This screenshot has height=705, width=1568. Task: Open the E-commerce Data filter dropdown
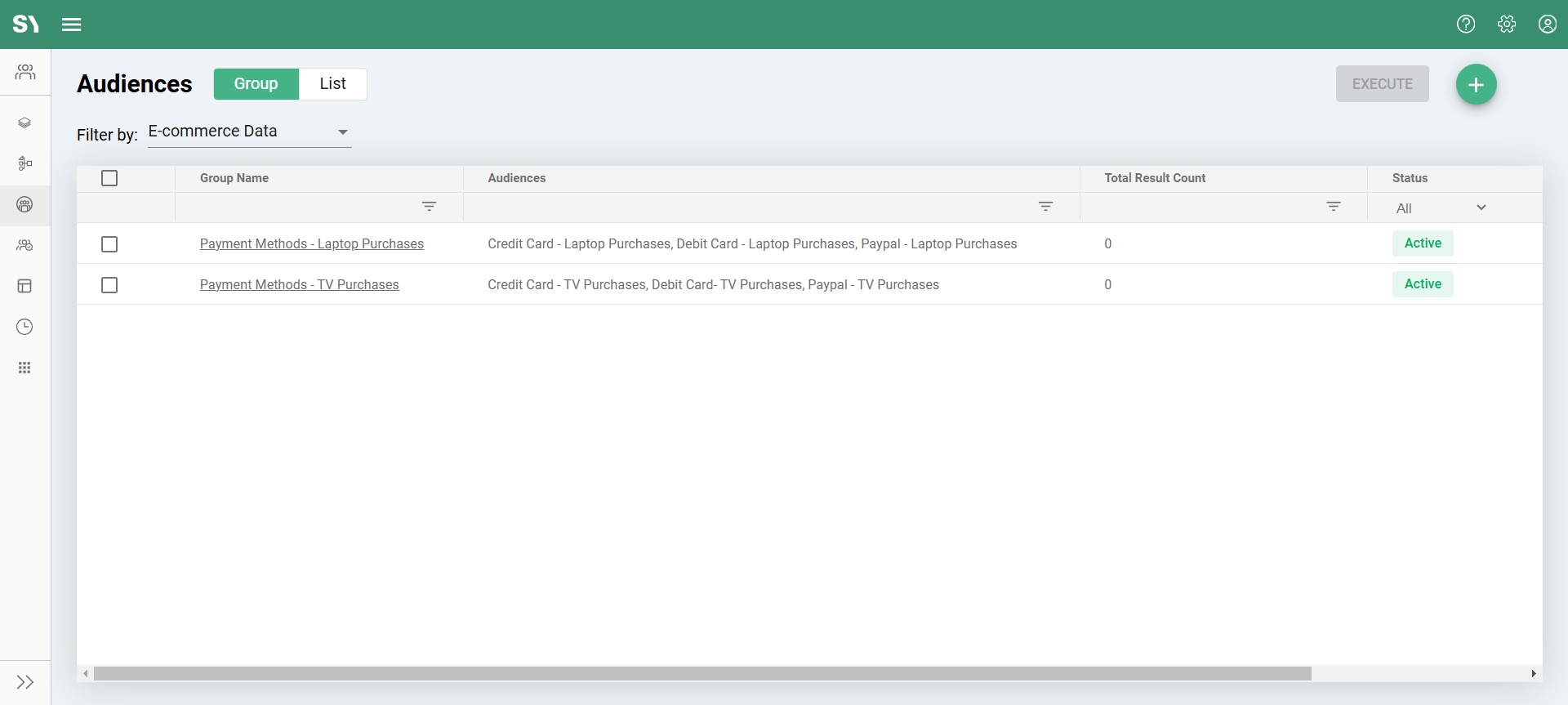point(249,132)
